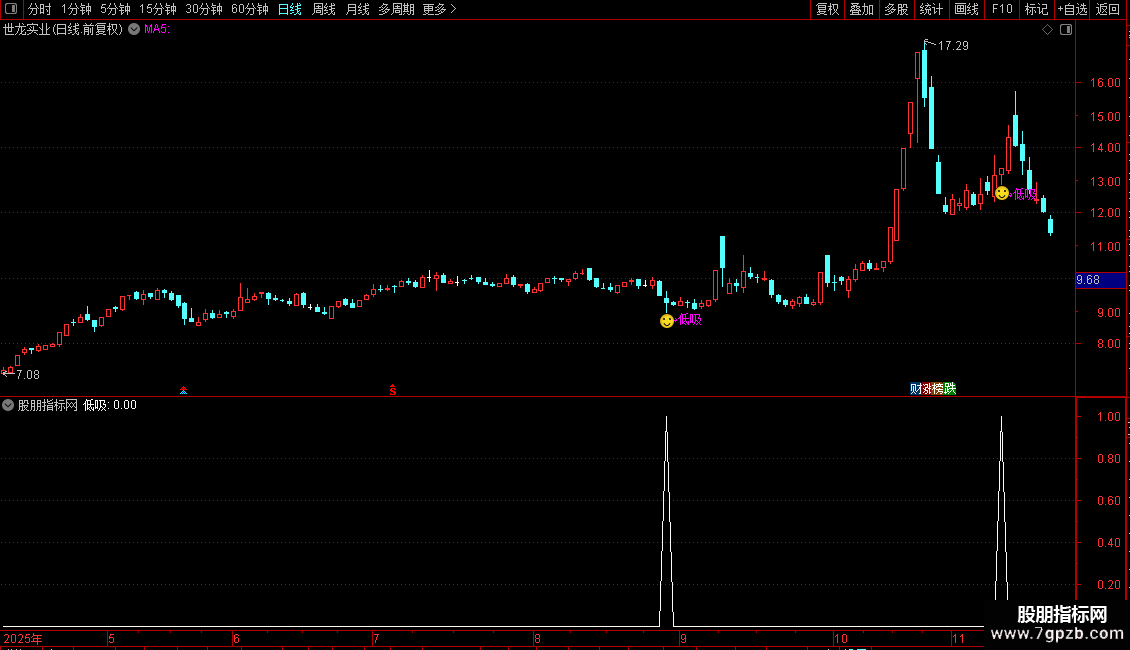1130x650 pixels.
Task: Open sub-chart indicator dropdown beside 股朋指标网
Action: pyautogui.click(x=8, y=405)
